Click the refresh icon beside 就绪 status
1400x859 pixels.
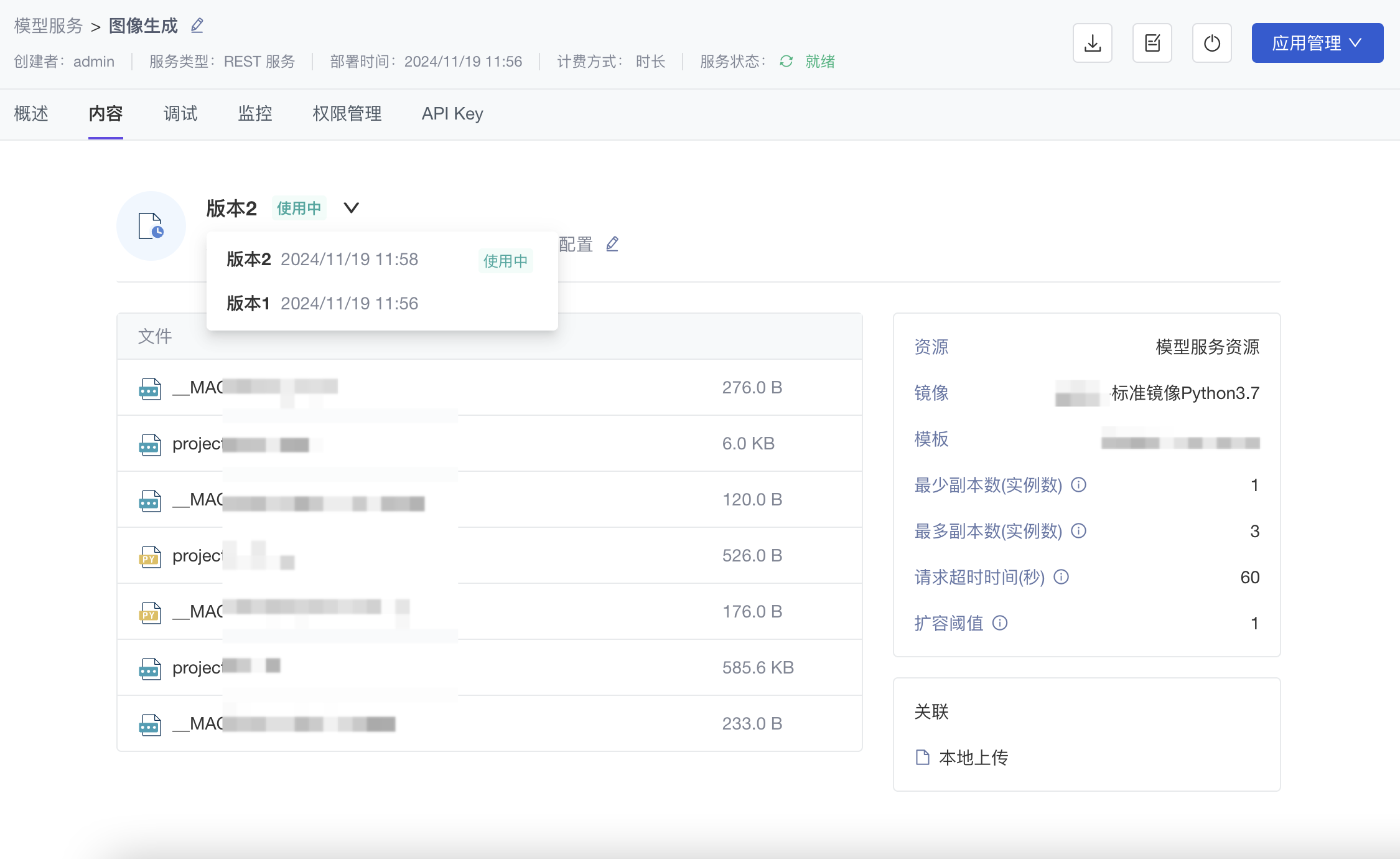786,61
